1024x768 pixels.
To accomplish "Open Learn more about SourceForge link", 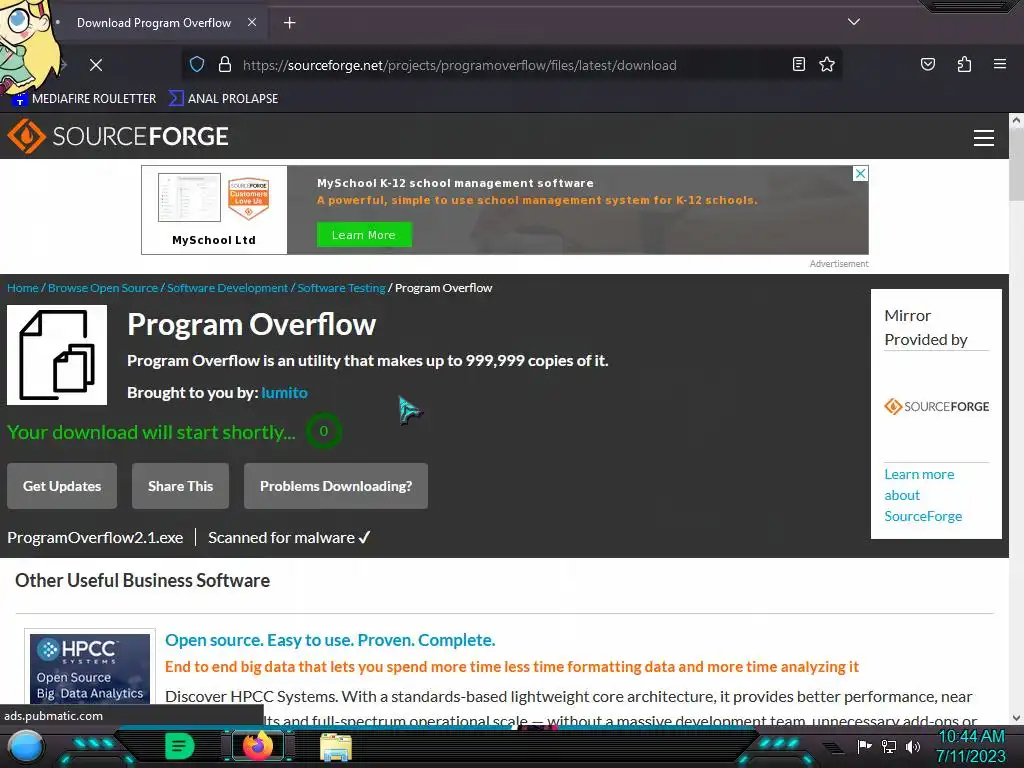I will (x=923, y=495).
